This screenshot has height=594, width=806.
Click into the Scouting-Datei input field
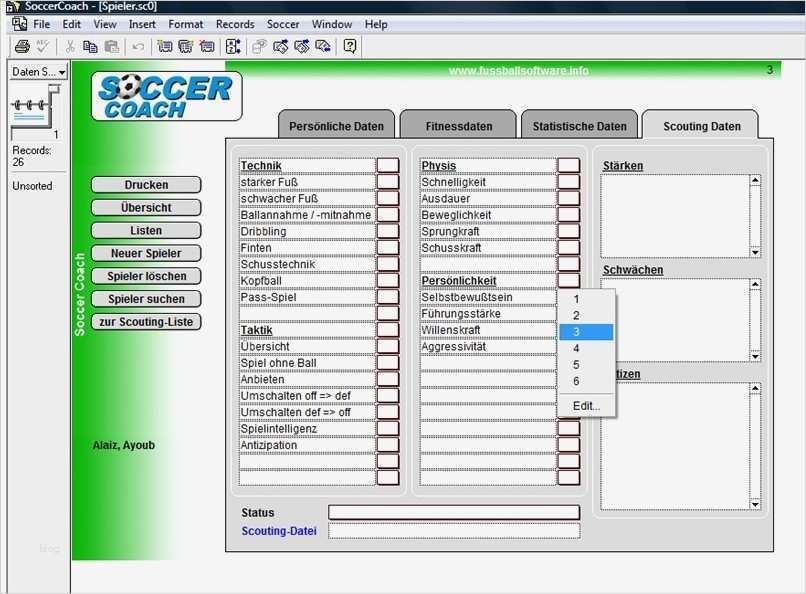point(454,531)
